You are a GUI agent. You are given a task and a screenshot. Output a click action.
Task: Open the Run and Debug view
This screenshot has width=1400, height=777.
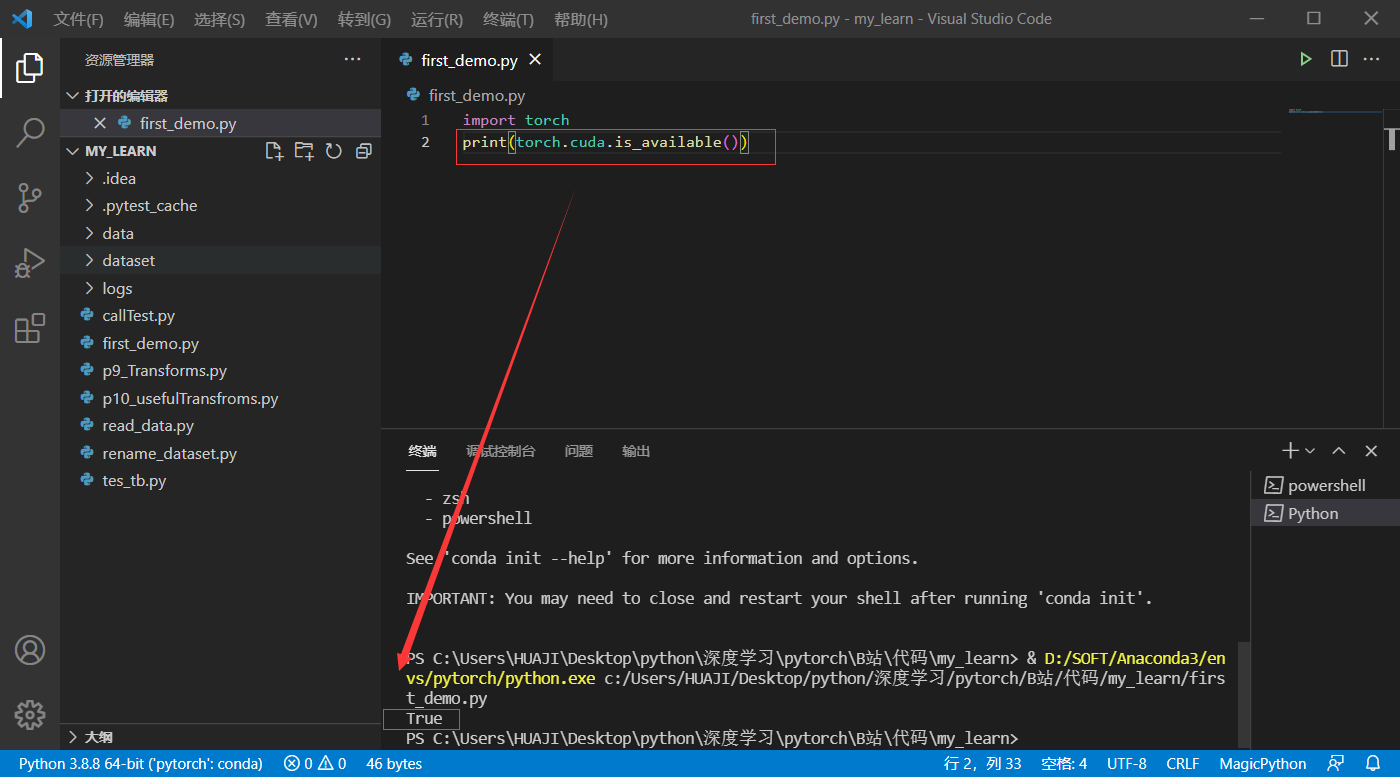coord(30,263)
